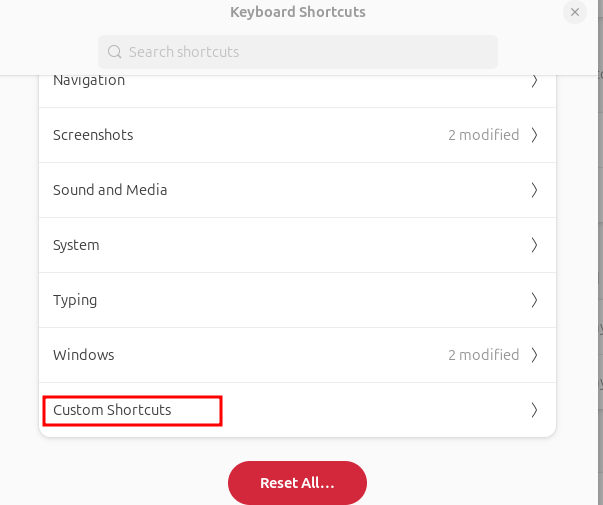Click "2 modified" label beside Windows
This screenshot has height=505, width=603.
tap(483, 355)
